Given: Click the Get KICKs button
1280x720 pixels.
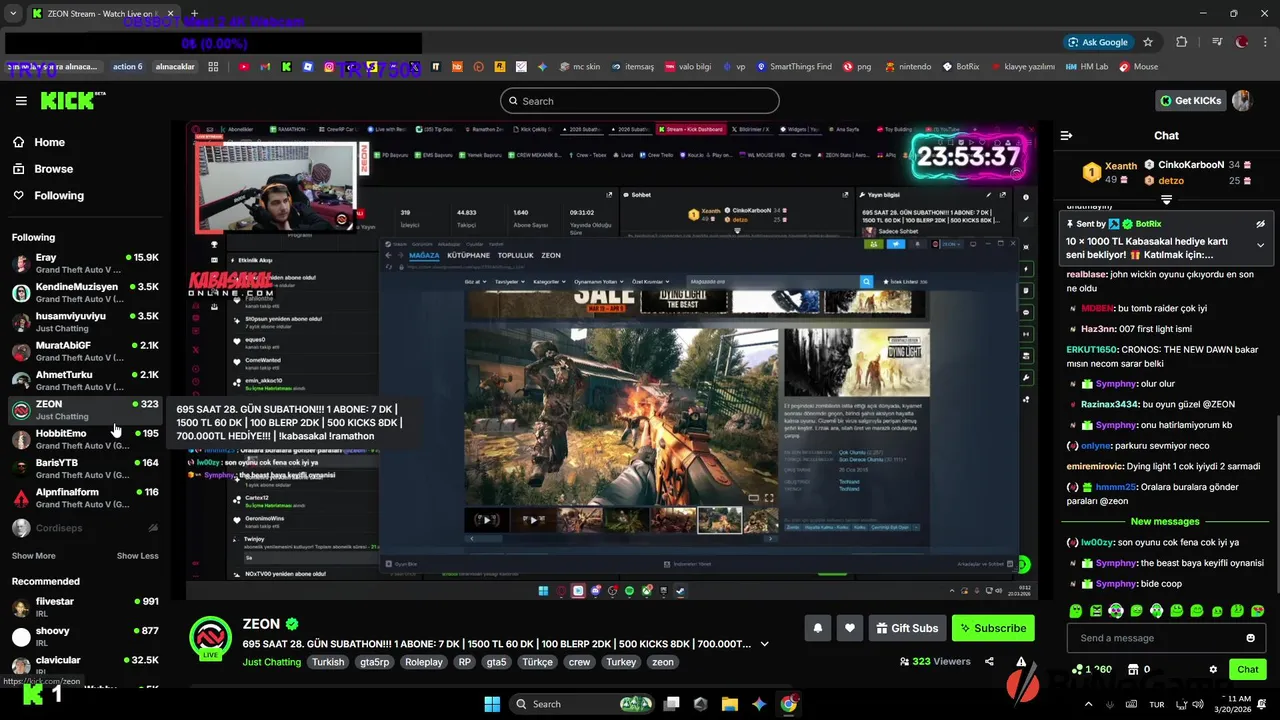Looking at the screenshot, I should [1190, 100].
